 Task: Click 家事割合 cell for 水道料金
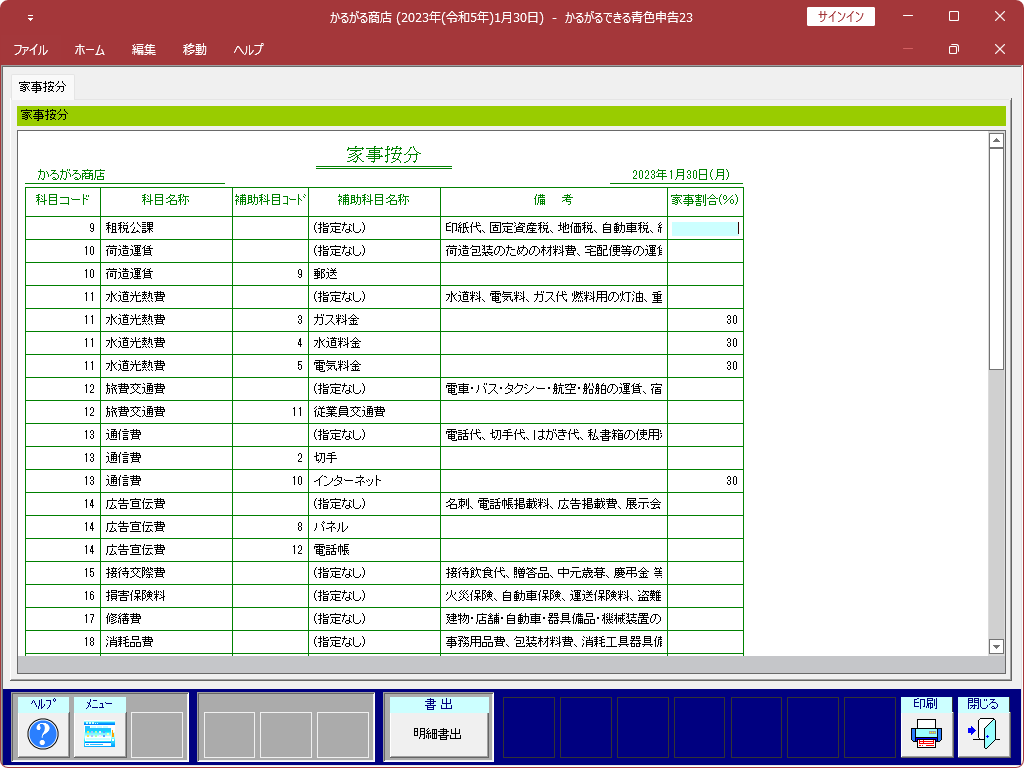point(705,343)
